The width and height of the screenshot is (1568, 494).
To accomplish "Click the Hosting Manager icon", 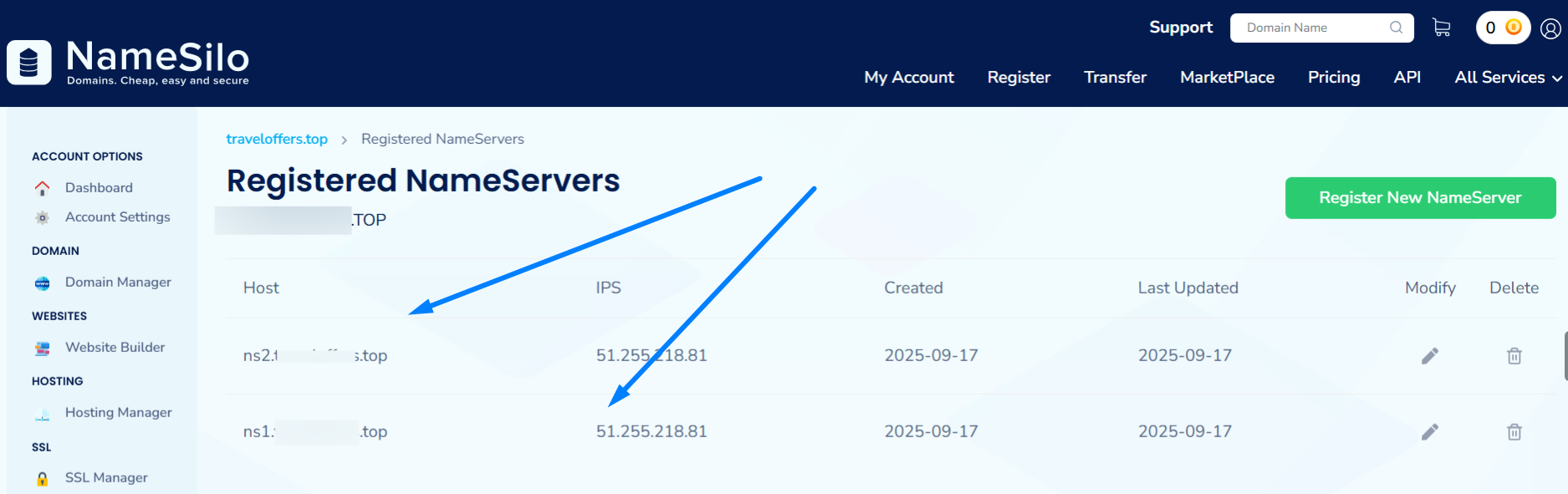I will click(42, 414).
